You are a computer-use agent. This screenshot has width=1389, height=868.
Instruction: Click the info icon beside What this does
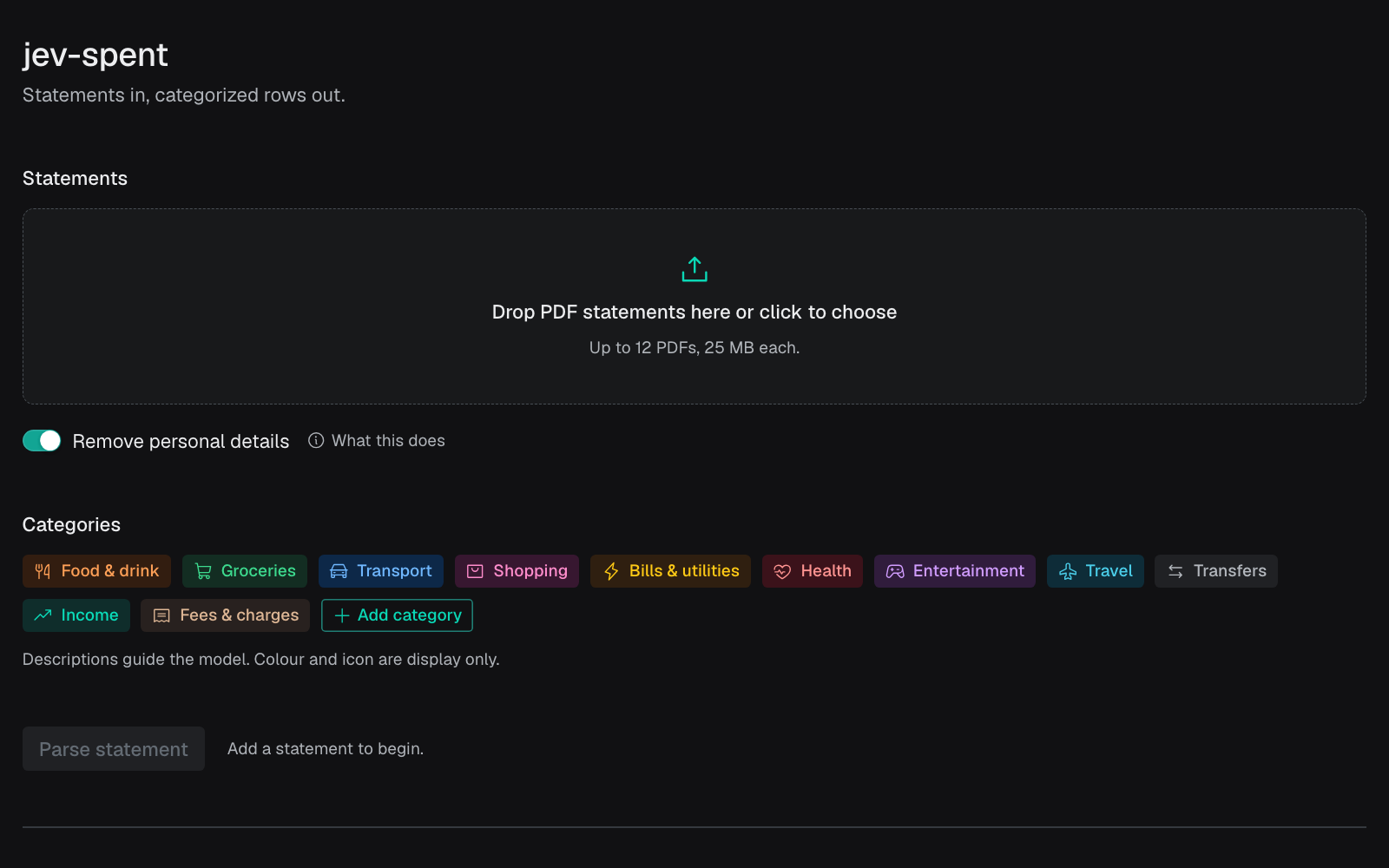(316, 441)
